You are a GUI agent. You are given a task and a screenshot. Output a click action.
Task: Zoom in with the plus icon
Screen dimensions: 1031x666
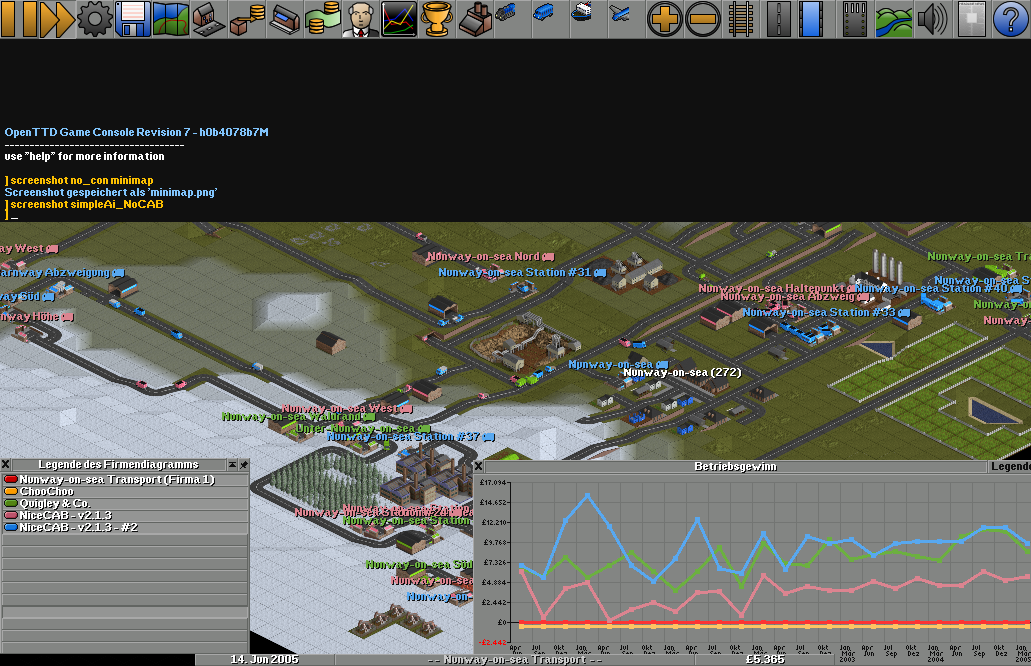click(665, 19)
